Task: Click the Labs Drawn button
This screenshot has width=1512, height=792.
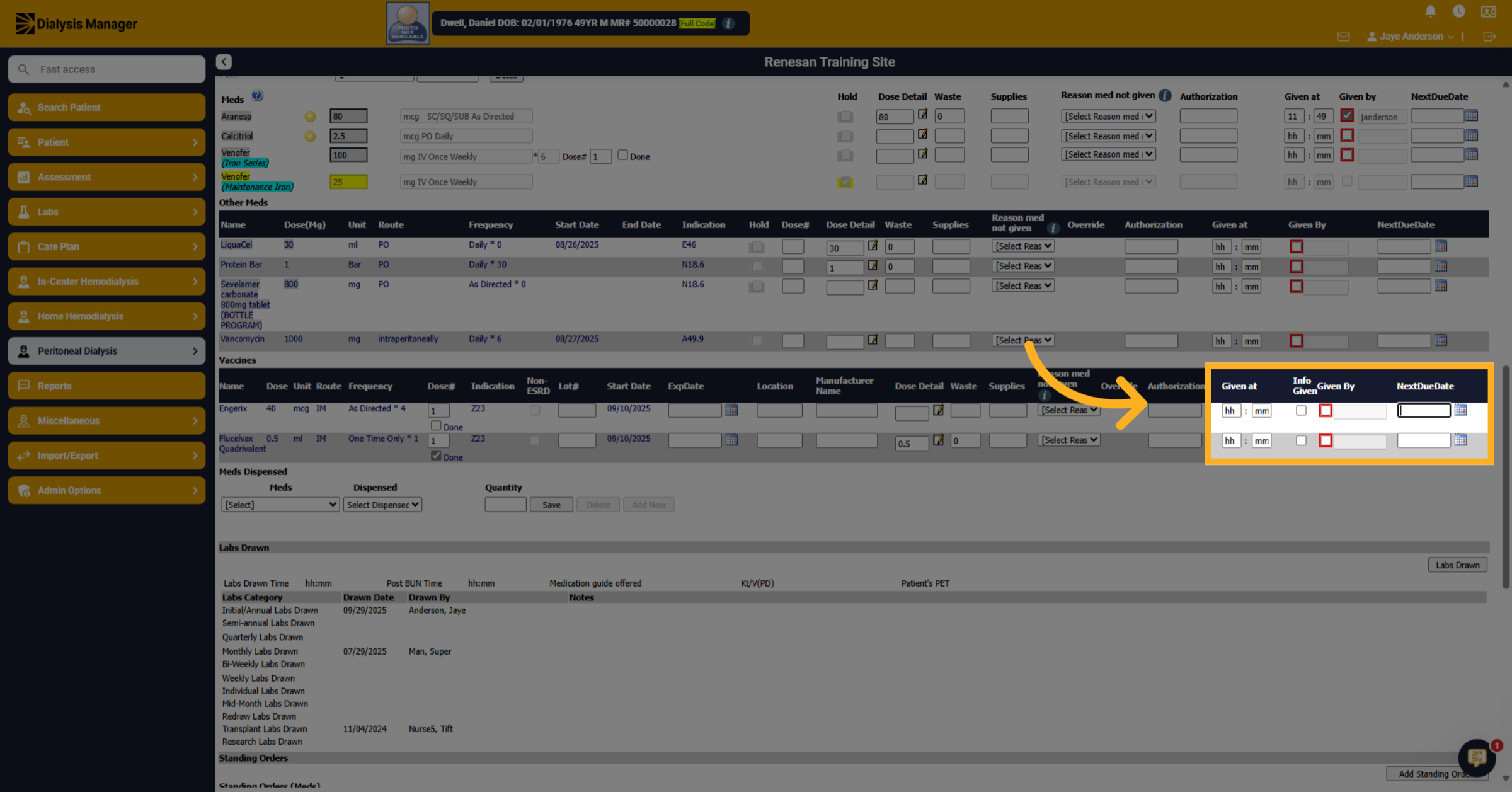Action: (1457, 565)
